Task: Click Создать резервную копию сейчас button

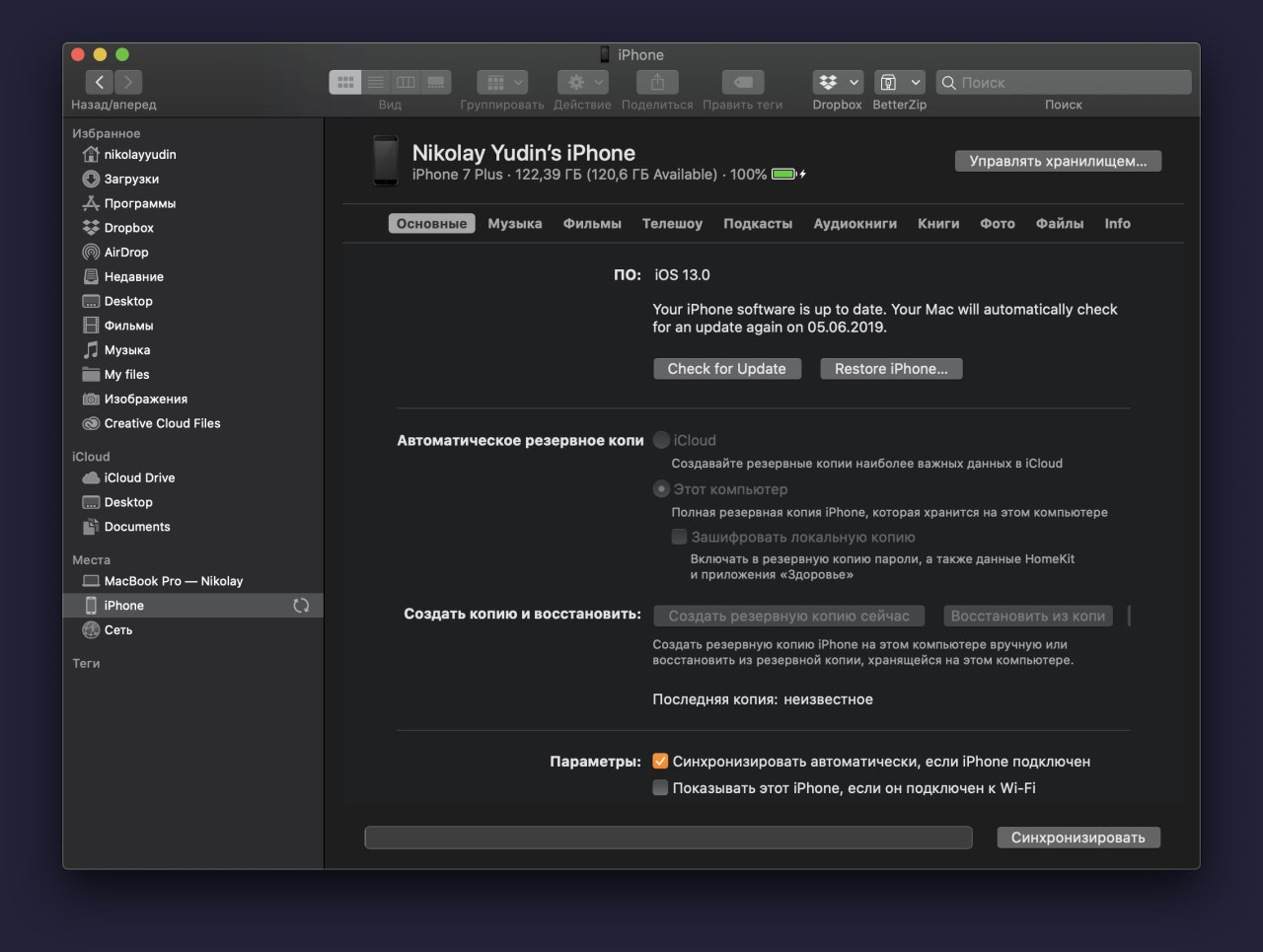Action: coord(789,616)
